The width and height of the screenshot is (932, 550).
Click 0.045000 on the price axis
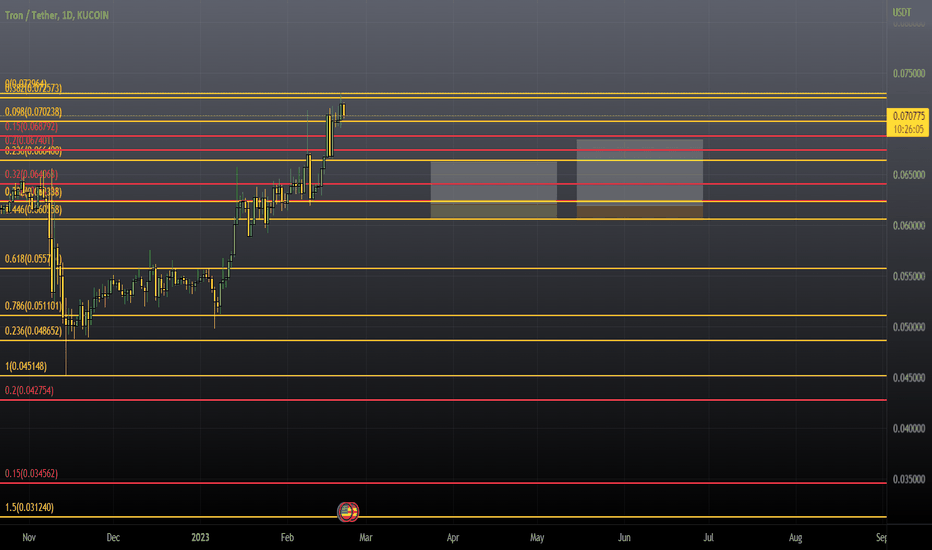909,378
